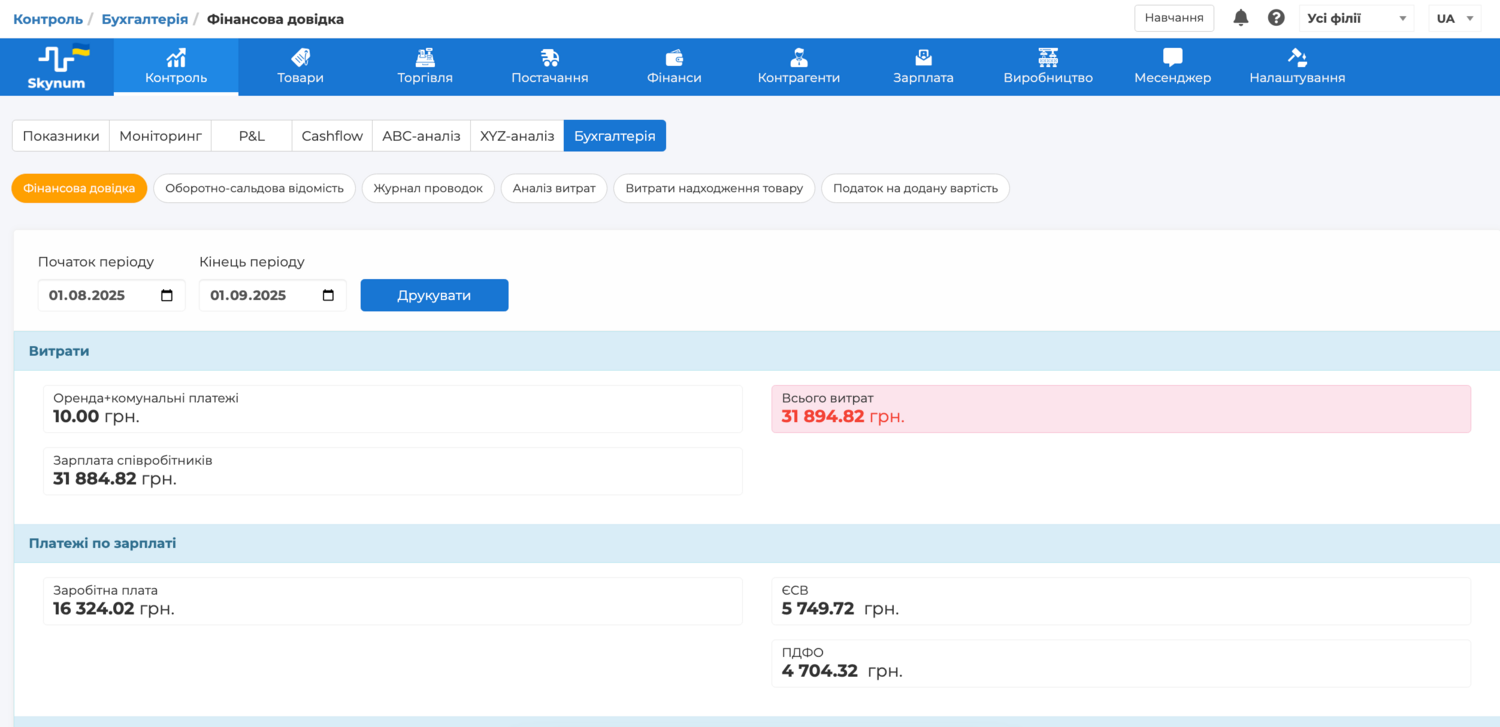Switch to the Cashflow tab
This screenshot has width=1500, height=727.
332,136
